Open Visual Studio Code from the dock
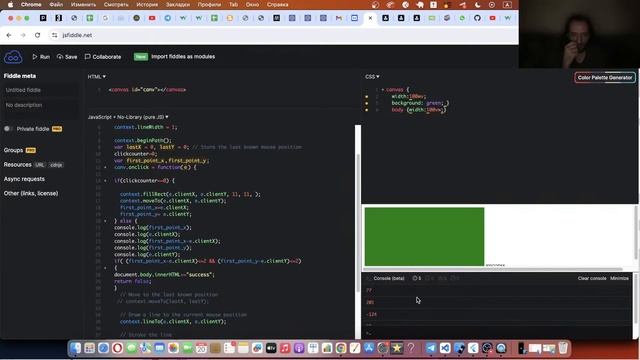 pos(445,348)
